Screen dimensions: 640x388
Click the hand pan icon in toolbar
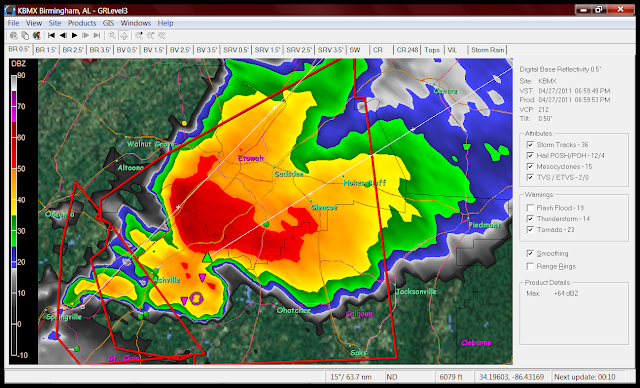25,35
